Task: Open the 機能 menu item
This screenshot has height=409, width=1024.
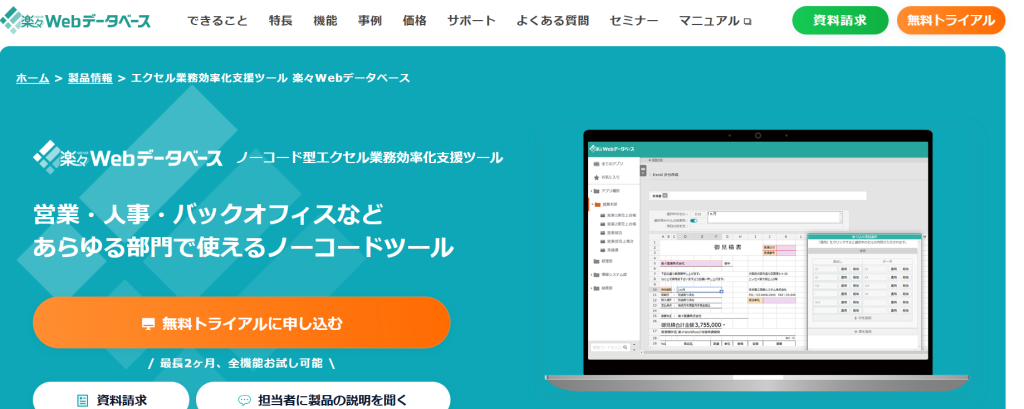Action: tap(325, 21)
